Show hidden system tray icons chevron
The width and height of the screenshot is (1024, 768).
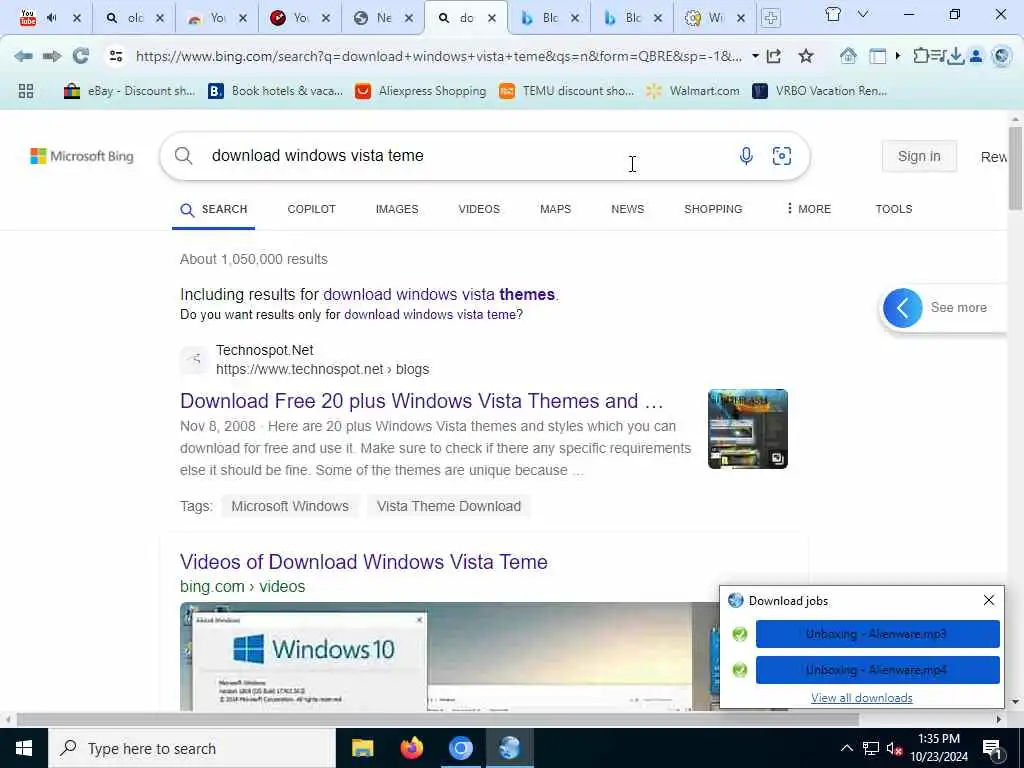[846, 748]
